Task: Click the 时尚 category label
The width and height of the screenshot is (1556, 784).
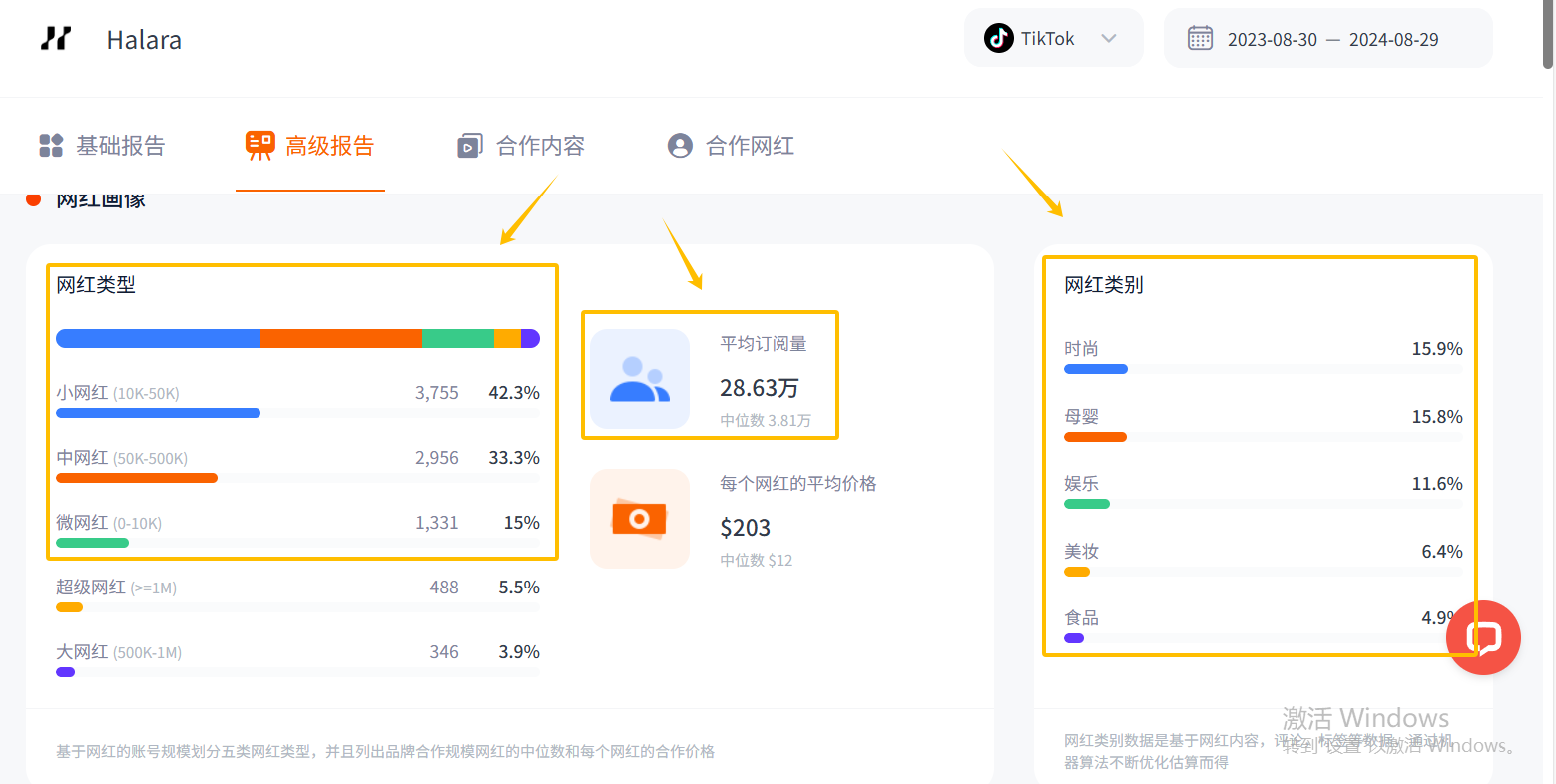Action: (1081, 349)
